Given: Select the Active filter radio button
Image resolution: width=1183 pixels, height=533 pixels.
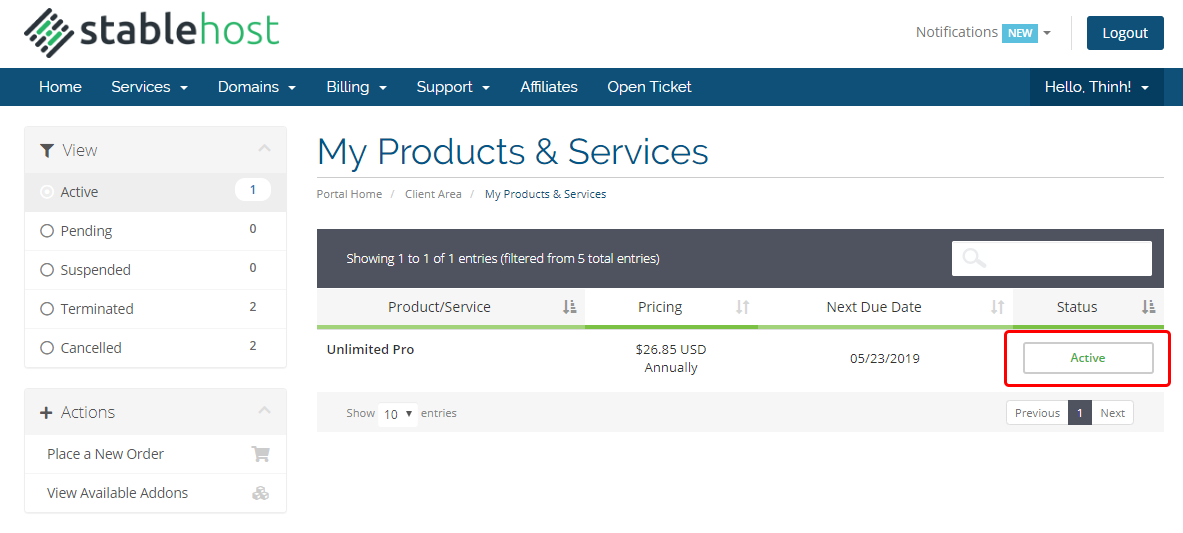Looking at the screenshot, I should tap(47, 192).
